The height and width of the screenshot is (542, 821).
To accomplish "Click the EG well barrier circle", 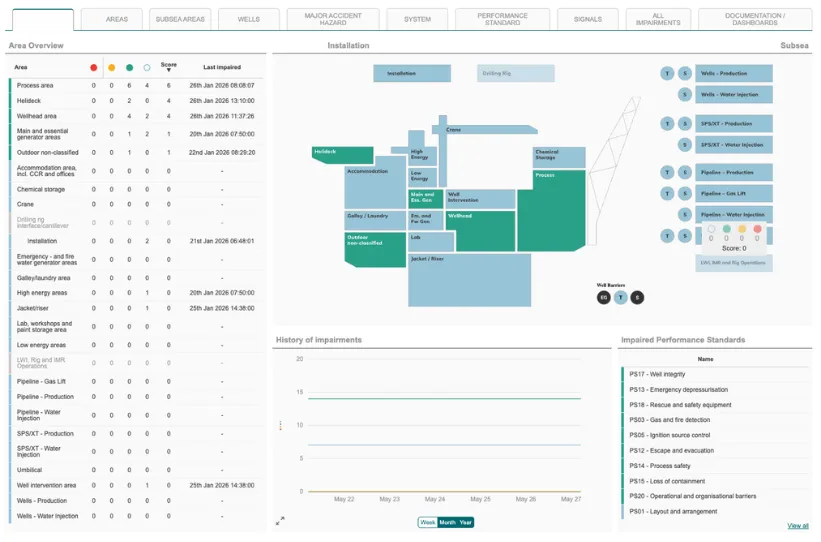I will point(603,297).
